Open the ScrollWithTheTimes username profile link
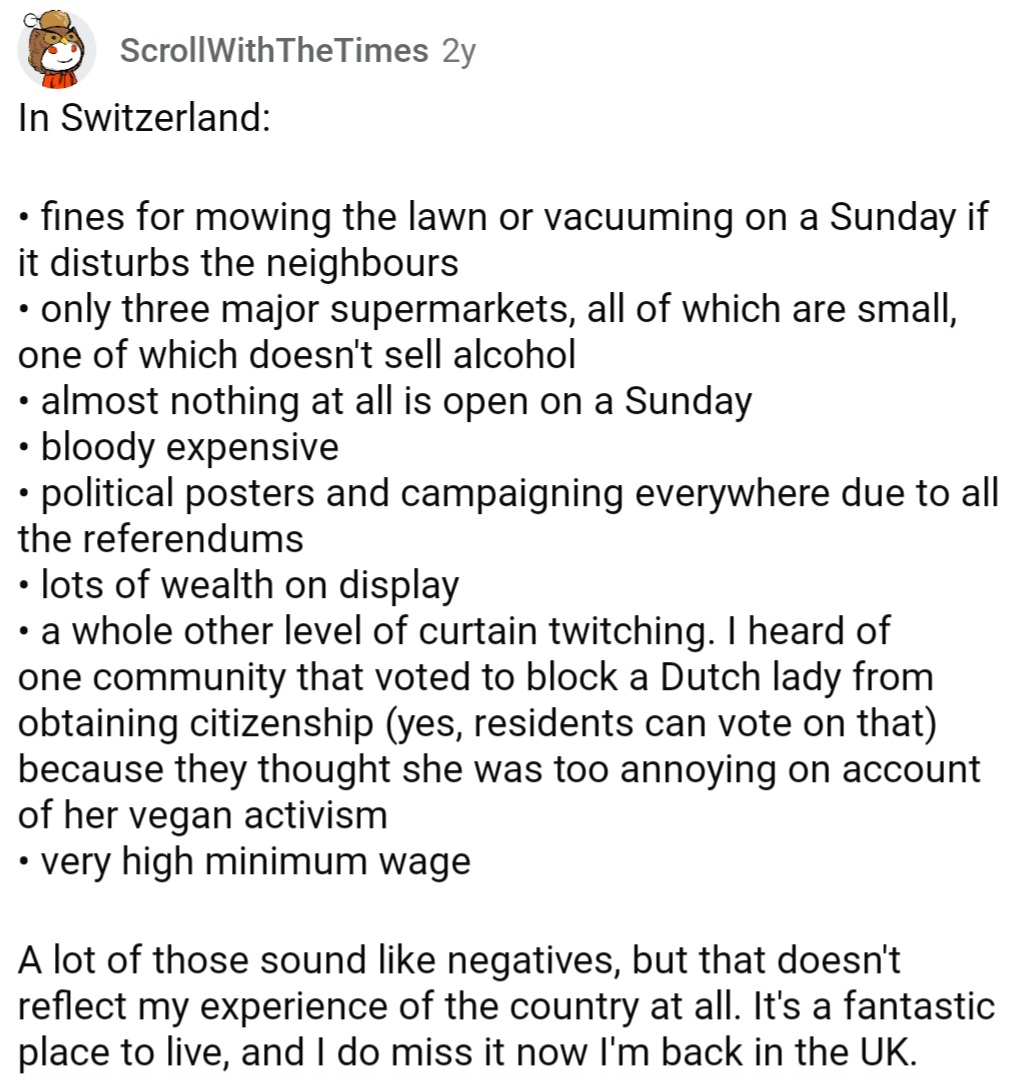Screen dimensions: 1012x1079 [x=273, y=51]
